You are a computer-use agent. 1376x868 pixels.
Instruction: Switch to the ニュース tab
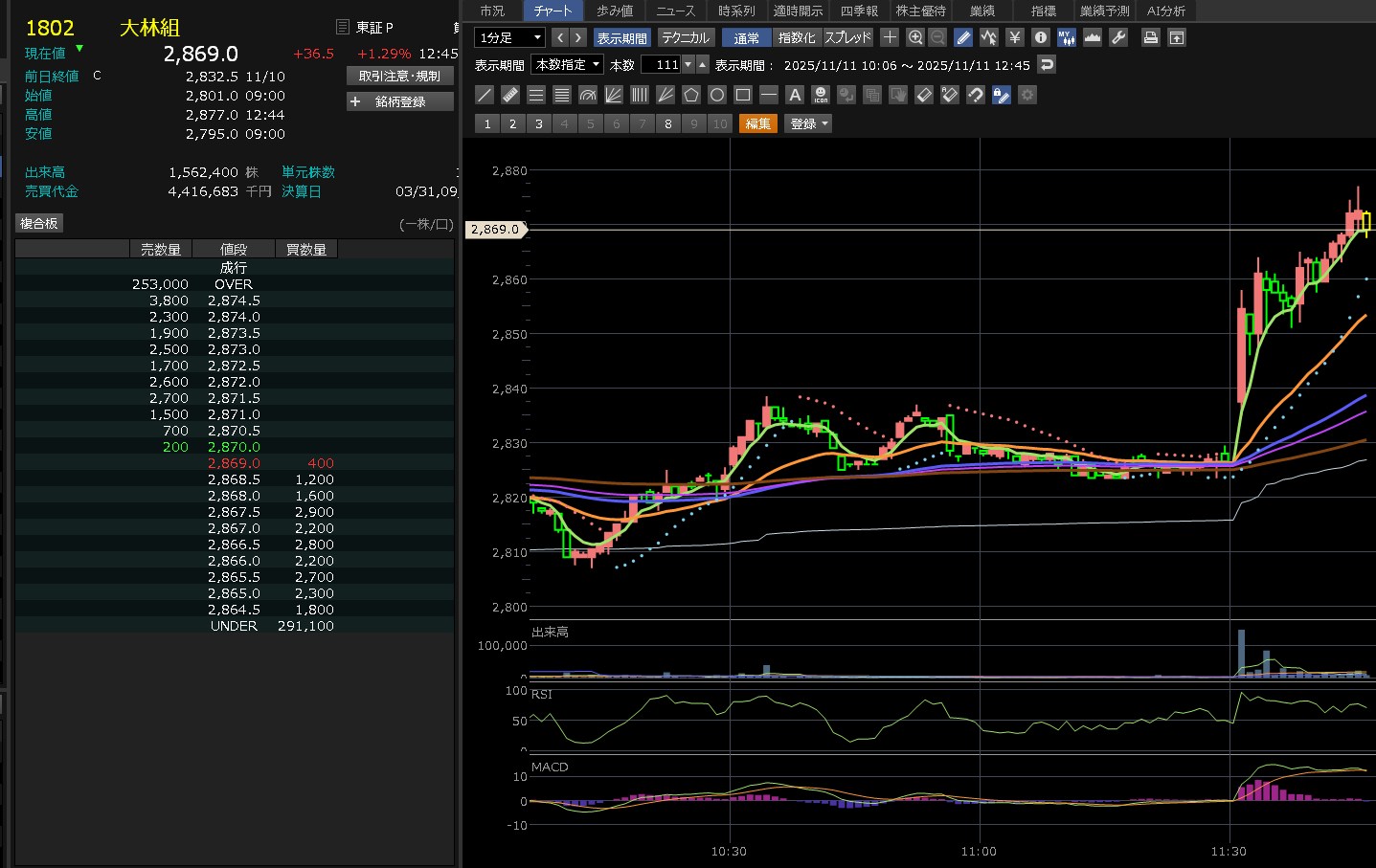pos(676,11)
